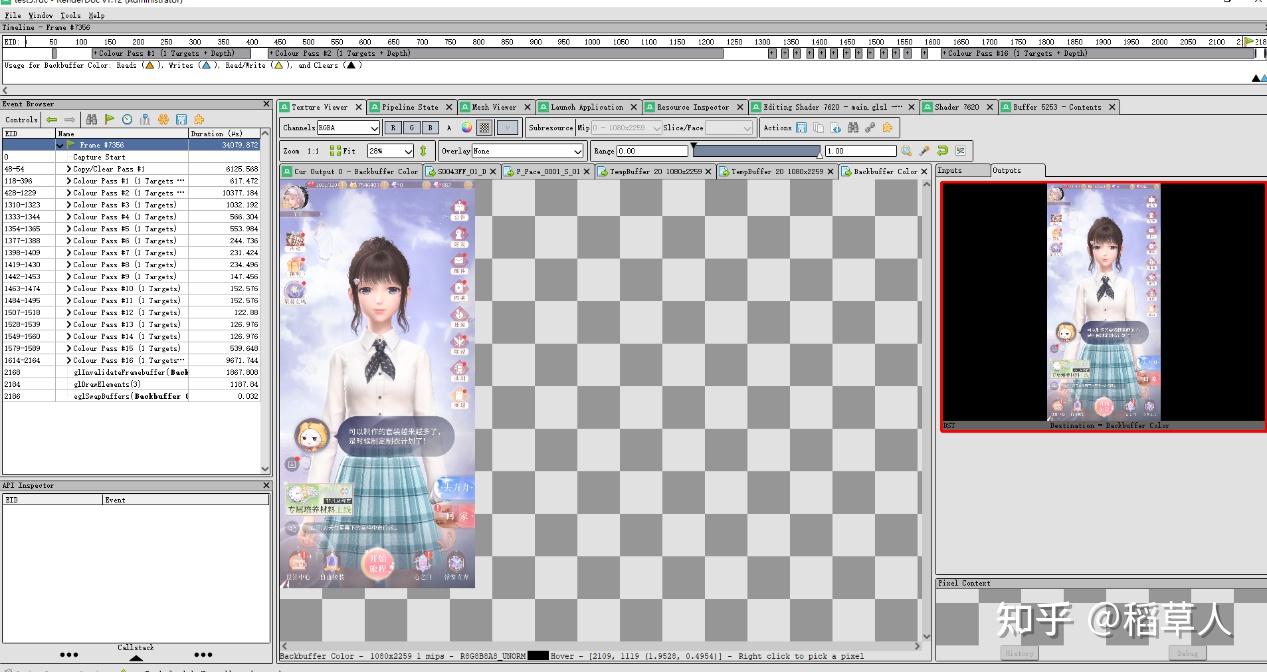
Task: Open Find with the binoculars icon in Event Browser
Action: click(91, 119)
